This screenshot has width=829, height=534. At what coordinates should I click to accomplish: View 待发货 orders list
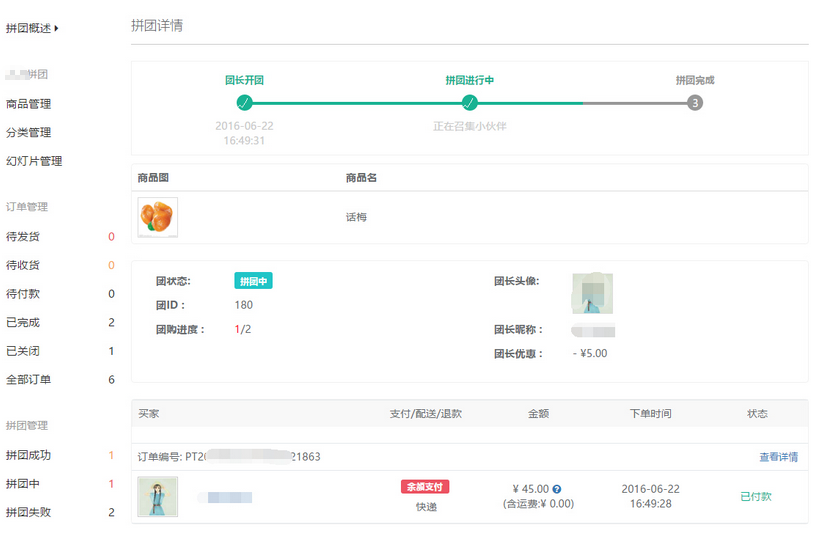coord(24,237)
